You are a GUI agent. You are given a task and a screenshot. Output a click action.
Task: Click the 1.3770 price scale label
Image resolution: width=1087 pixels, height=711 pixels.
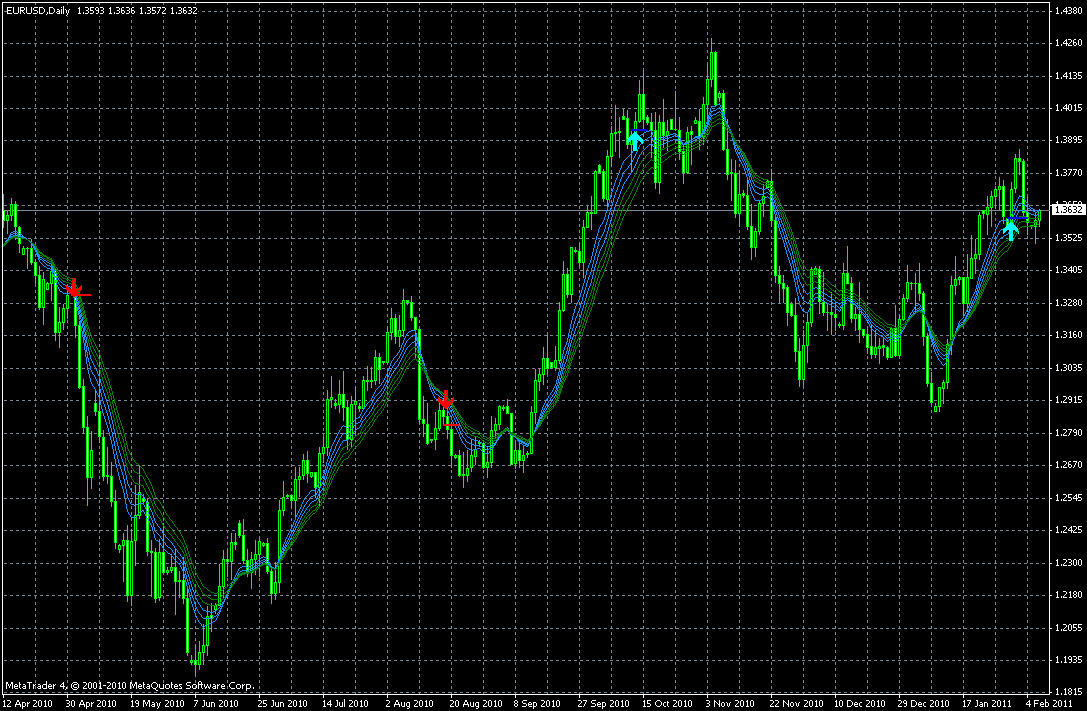tap(1068, 173)
